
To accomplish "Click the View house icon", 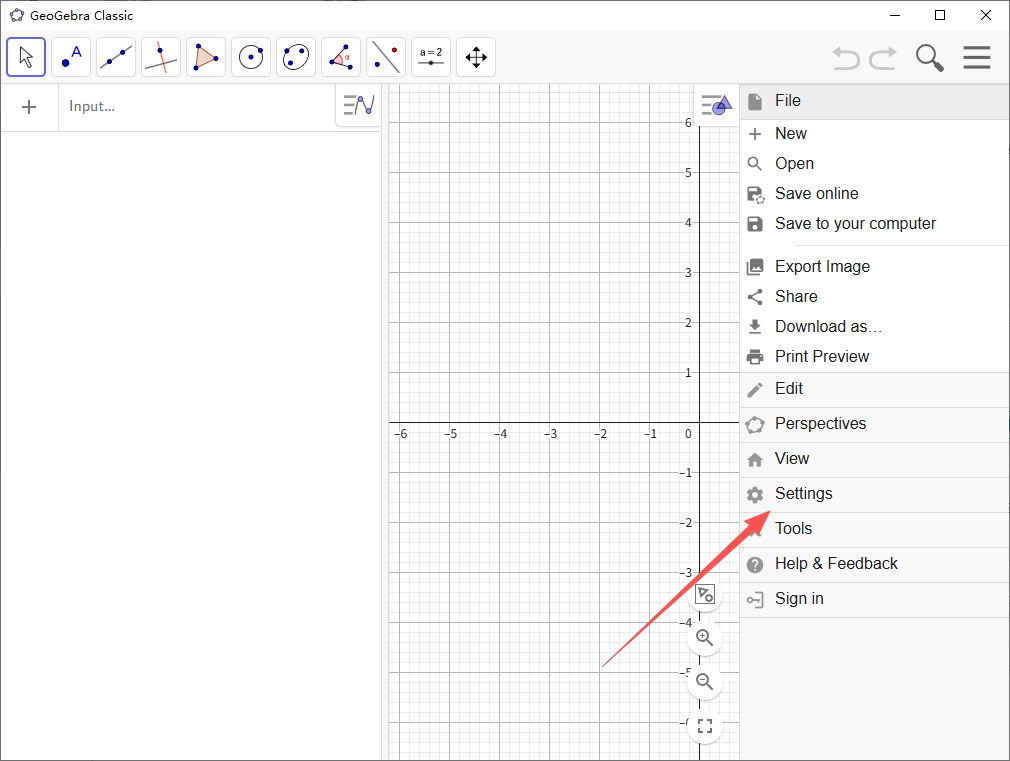I will pos(755,459).
